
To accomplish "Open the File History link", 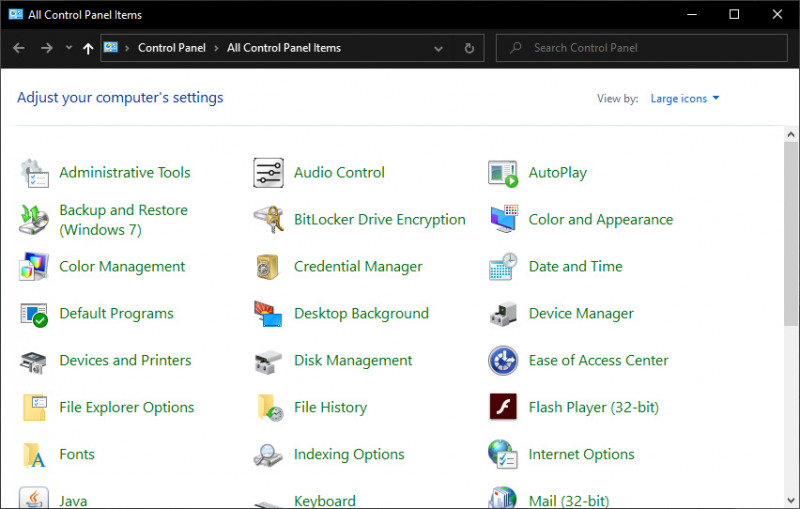I will click(x=330, y=408).
